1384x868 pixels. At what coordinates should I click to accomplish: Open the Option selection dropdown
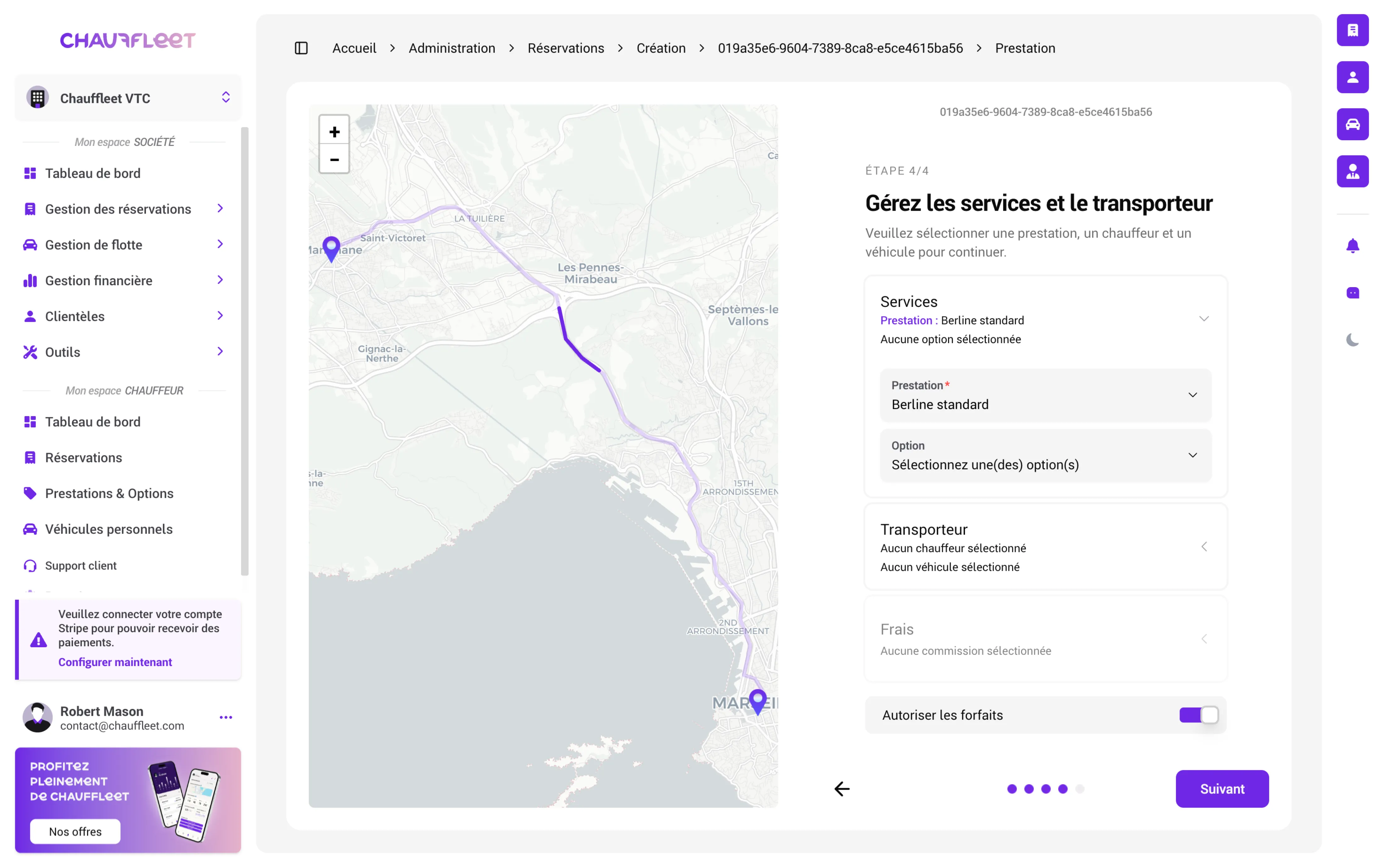1045,455
